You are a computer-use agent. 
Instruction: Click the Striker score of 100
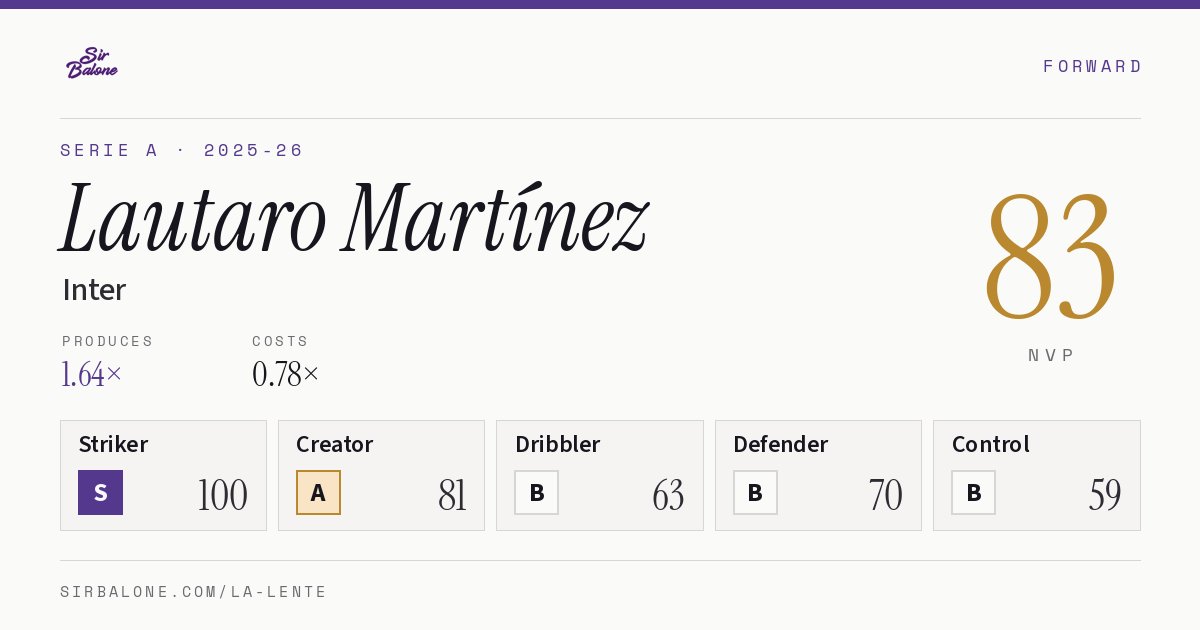222,495
